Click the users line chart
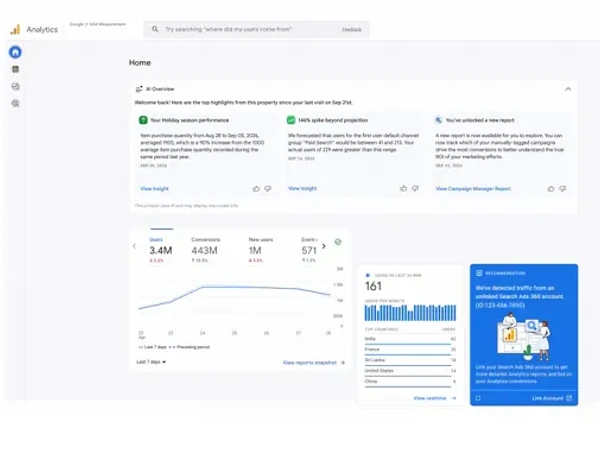Image resolution: width=600 pixels, height=450 pixels. [x=235, y=297]
